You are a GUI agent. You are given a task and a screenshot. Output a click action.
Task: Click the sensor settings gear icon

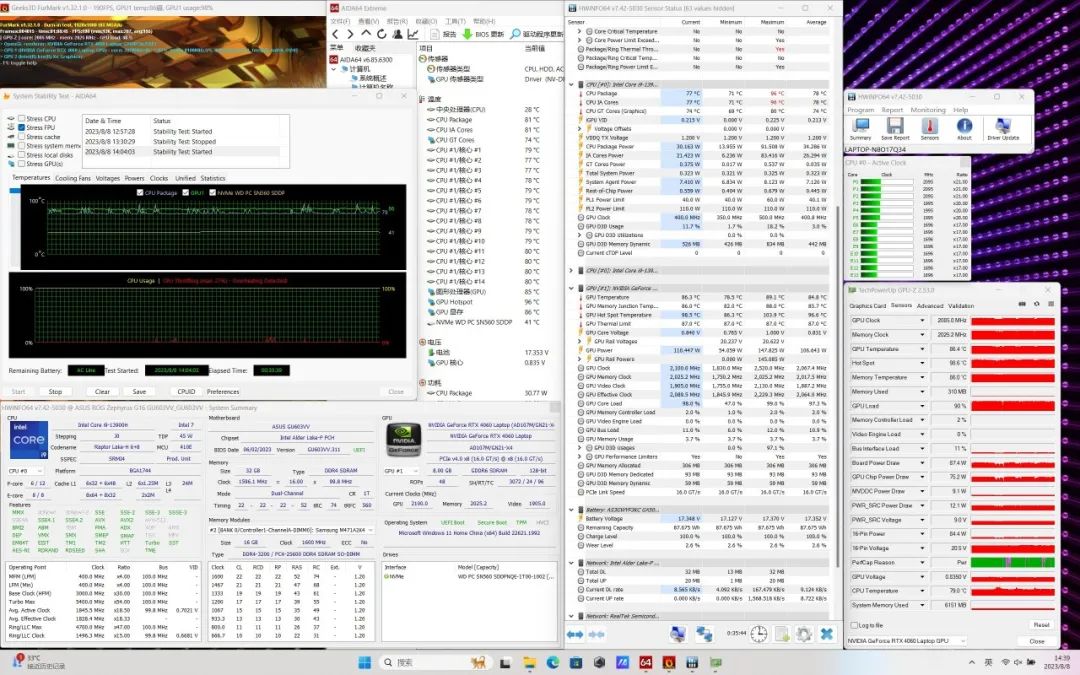coord(804,634)
